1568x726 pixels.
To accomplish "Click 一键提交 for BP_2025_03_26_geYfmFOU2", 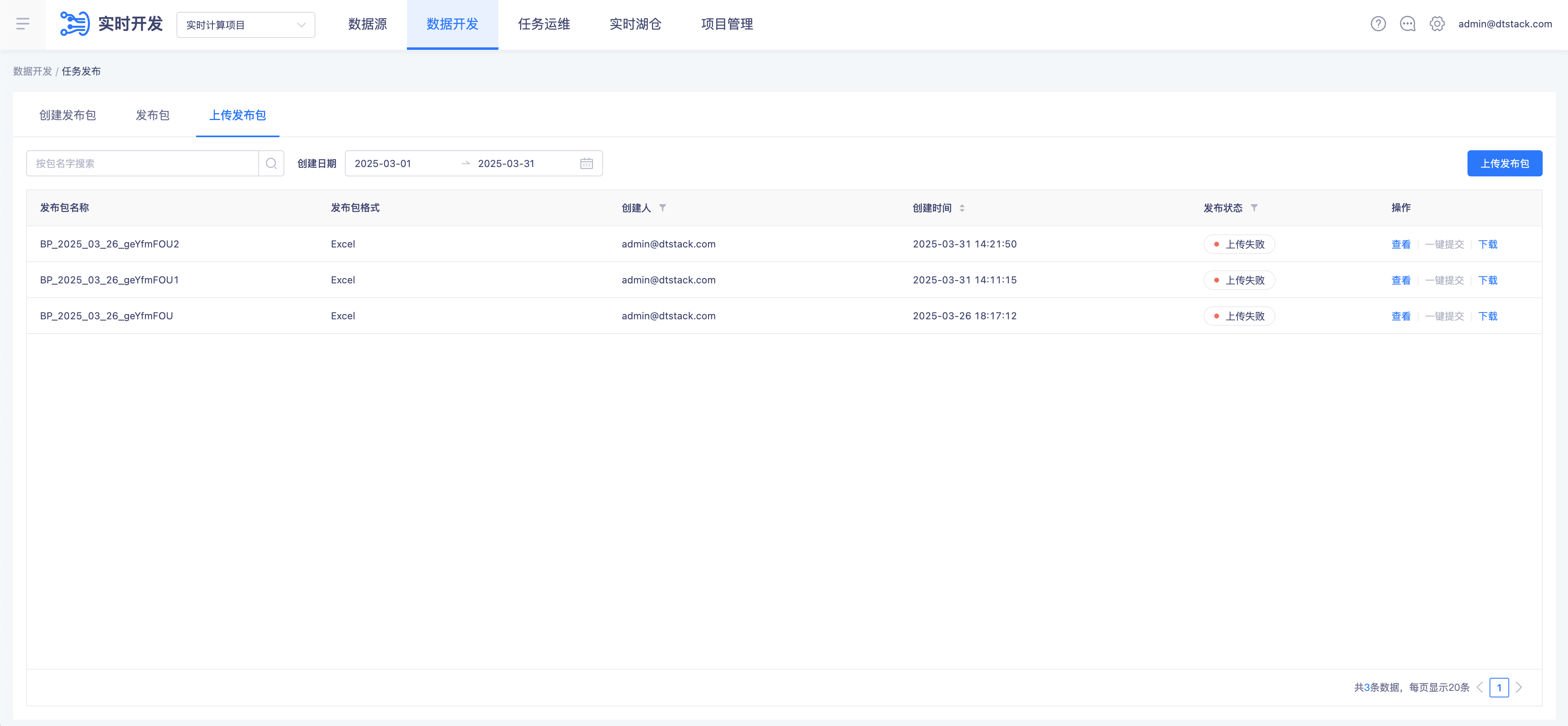I will 1444,244.
